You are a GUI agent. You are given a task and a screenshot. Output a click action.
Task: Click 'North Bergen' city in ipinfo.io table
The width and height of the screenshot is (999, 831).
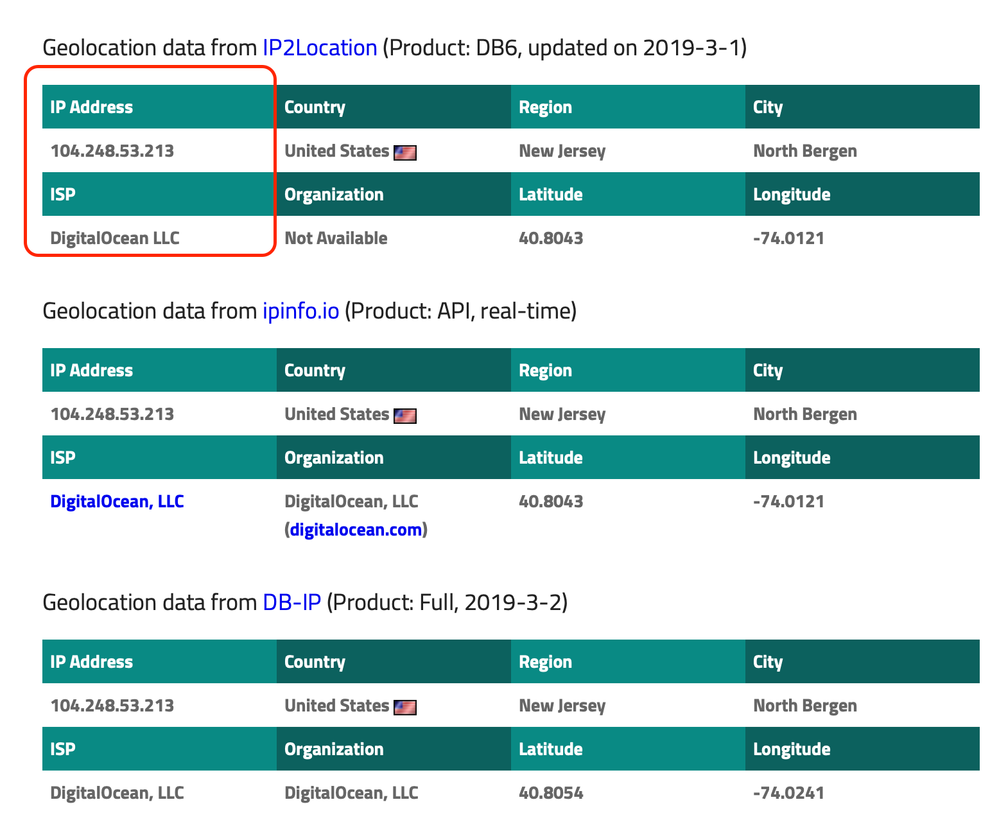coord(805,414)
